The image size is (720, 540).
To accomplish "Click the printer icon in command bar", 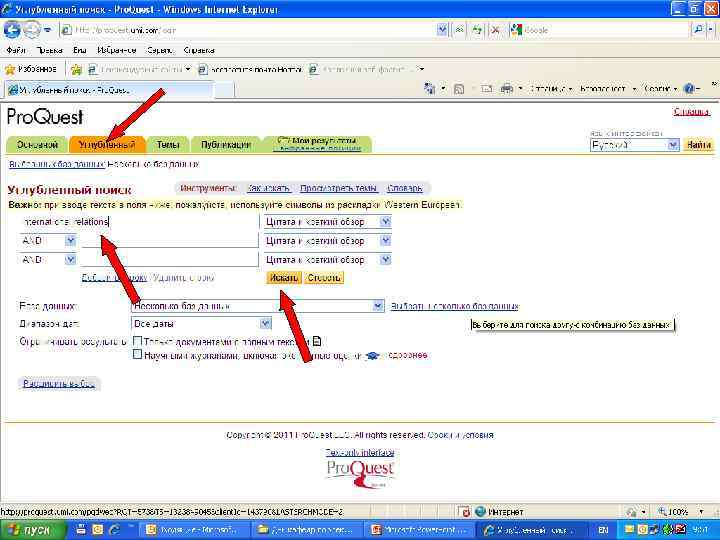I will click(506, 89).
